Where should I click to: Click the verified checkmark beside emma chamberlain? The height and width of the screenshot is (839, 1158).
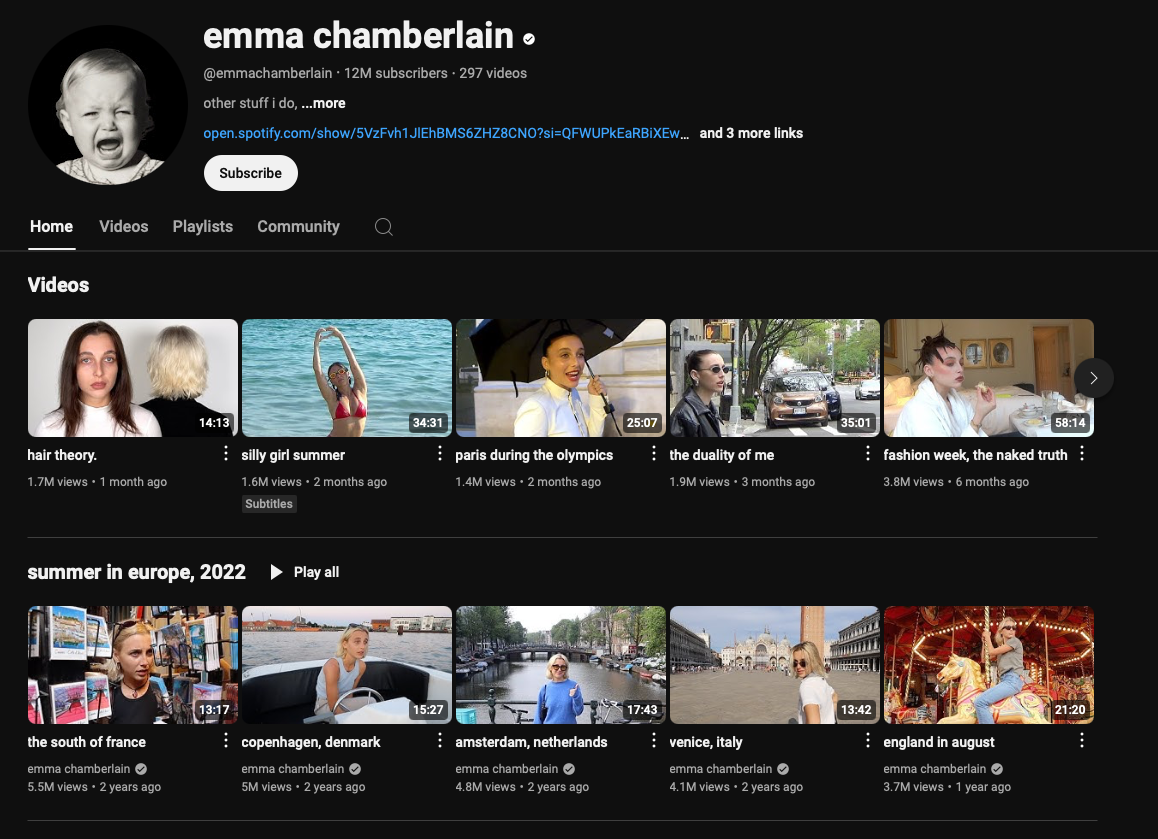pyautogui.click(x=529, y=38)
